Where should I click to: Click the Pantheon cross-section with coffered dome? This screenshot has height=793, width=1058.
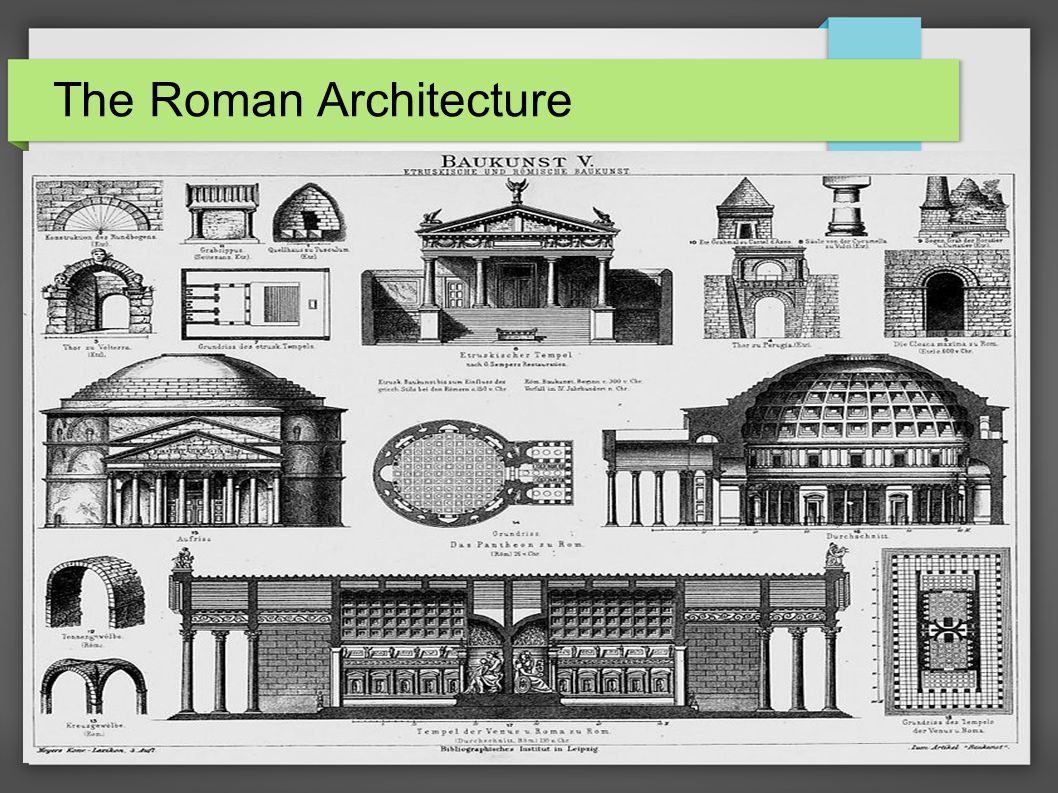click(806, 442)
